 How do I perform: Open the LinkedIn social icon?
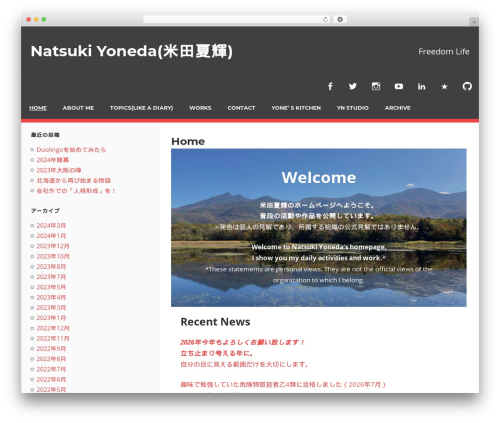421,87
